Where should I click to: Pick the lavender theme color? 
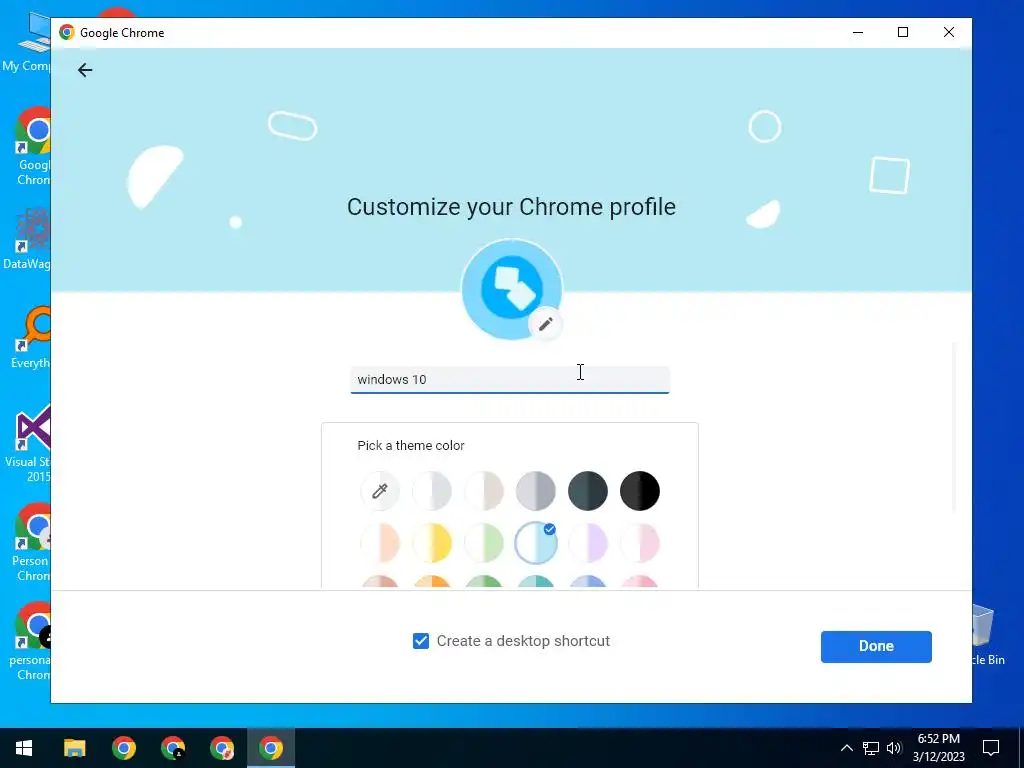click(588, 543)
